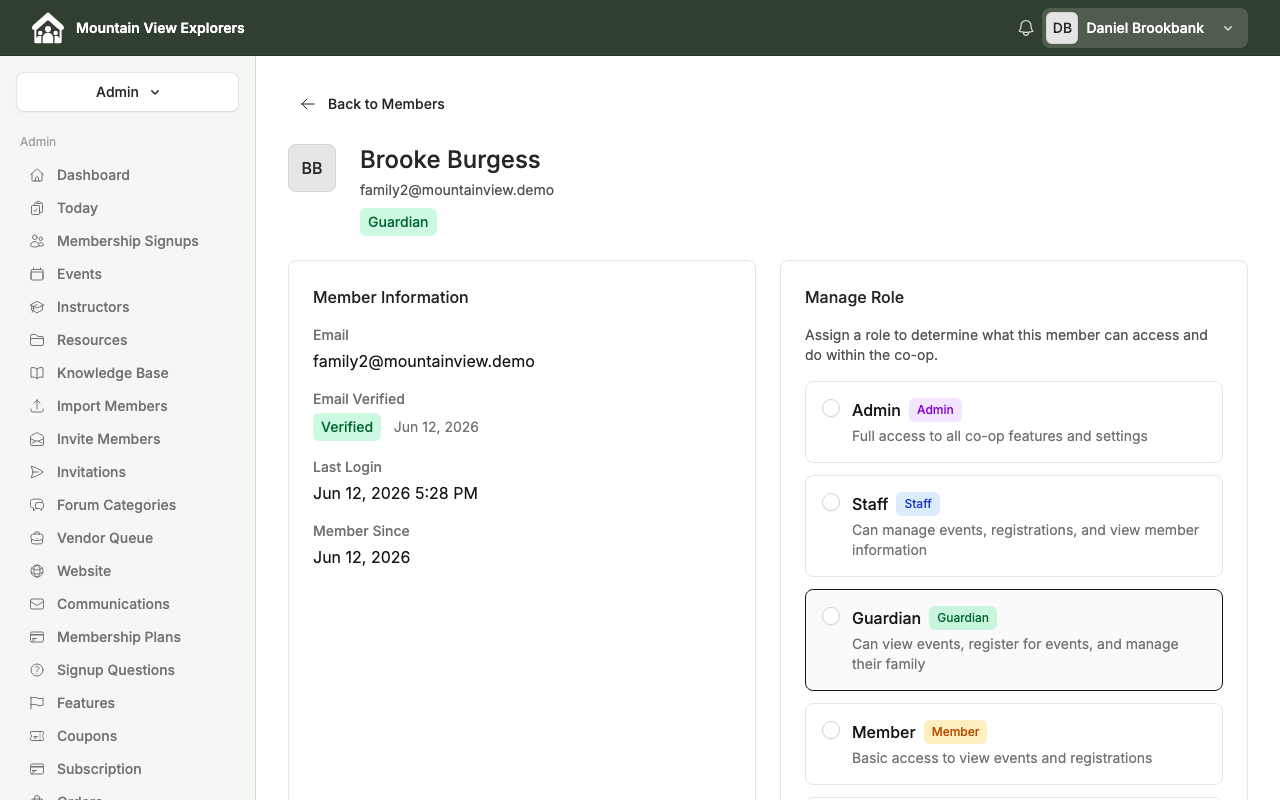
Task: Click the Brooke Burgess heading
Action: coord(450,160)
